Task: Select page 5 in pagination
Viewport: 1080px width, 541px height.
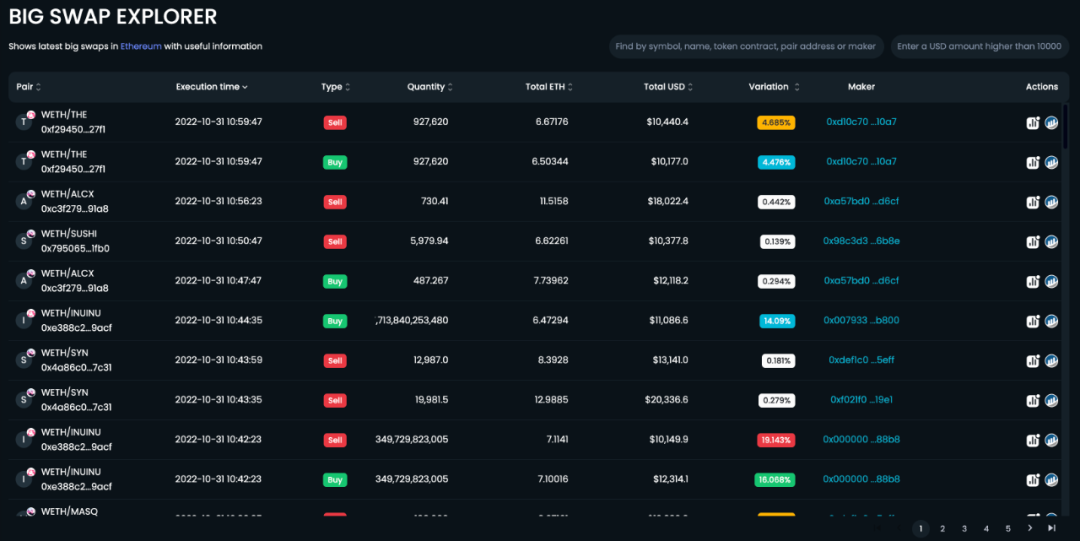Action: [1008, 528]
